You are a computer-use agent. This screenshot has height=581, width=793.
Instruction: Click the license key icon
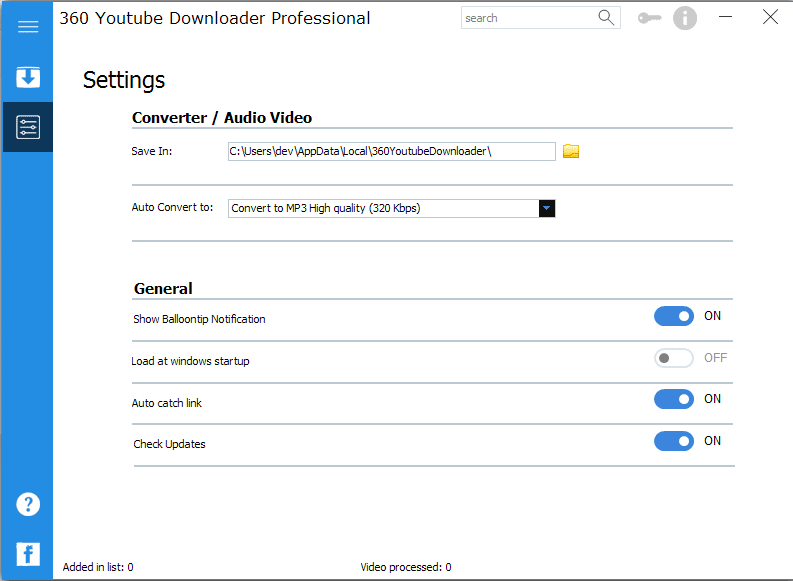coord(649,18)
